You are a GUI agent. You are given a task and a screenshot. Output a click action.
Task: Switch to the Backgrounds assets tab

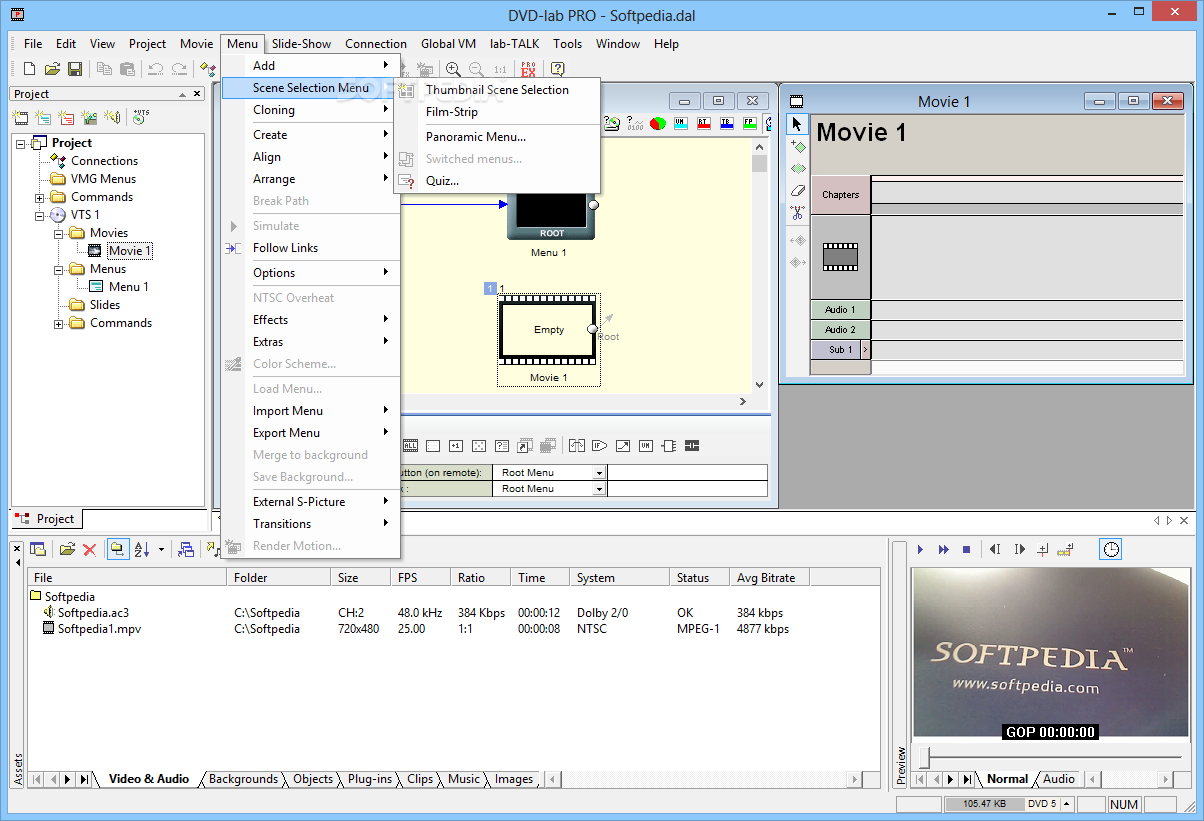(243, 779)
